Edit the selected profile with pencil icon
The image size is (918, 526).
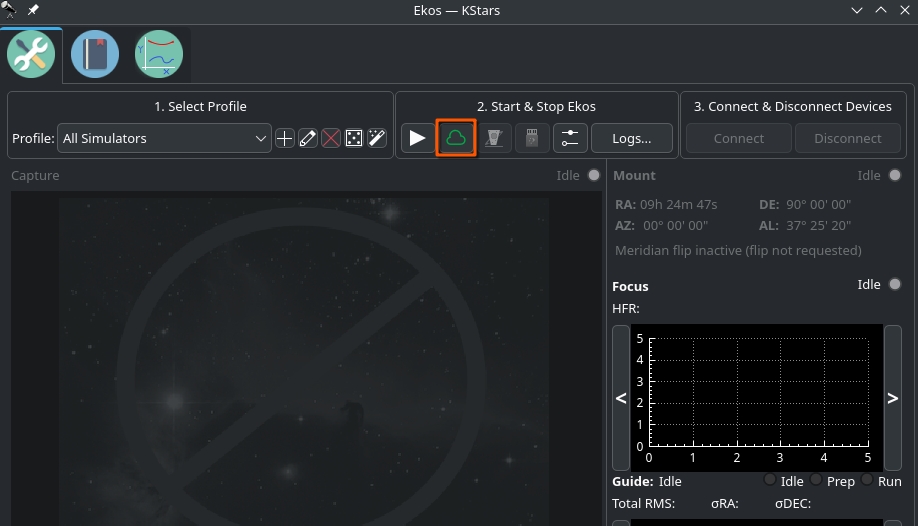click(308, 138)
